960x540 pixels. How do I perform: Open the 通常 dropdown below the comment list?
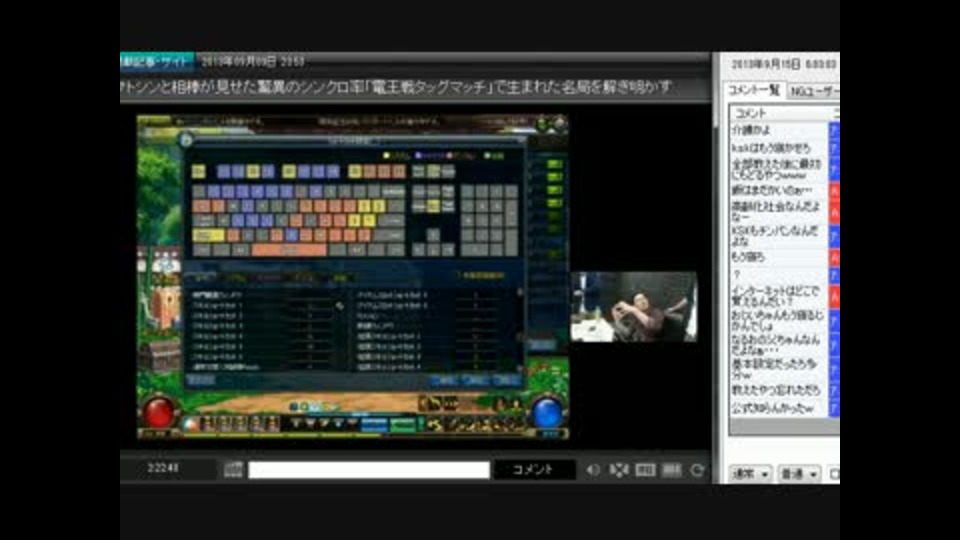pos(751,474)
